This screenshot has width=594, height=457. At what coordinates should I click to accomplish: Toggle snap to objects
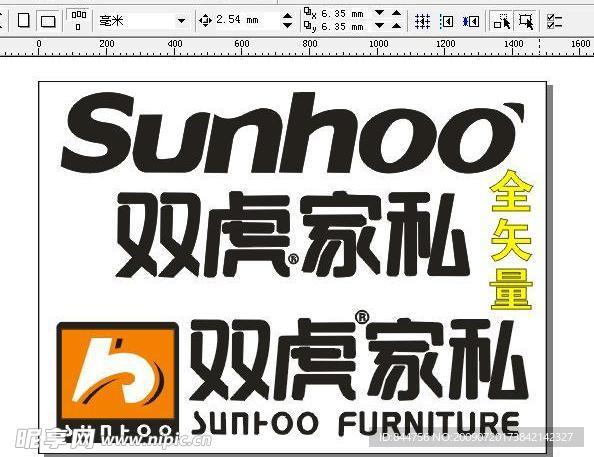point(472,21)
